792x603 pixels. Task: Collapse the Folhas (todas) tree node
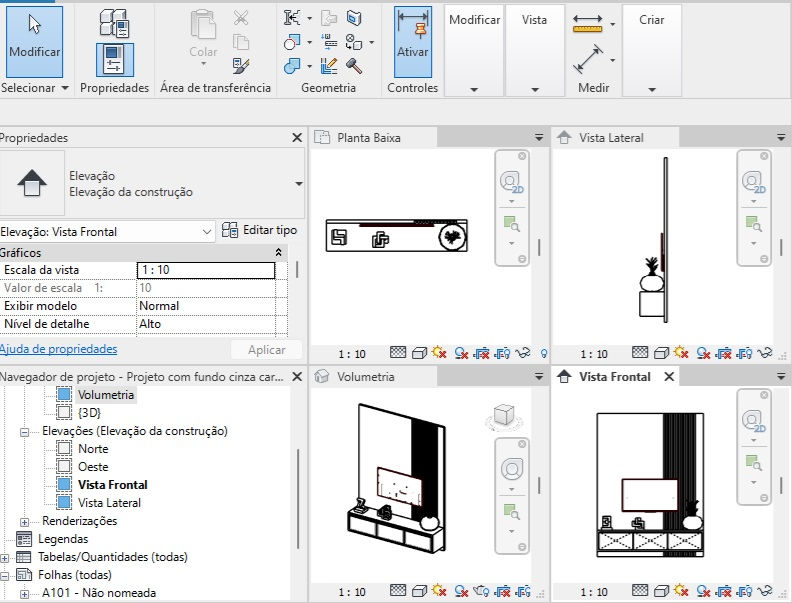(5, 576)
